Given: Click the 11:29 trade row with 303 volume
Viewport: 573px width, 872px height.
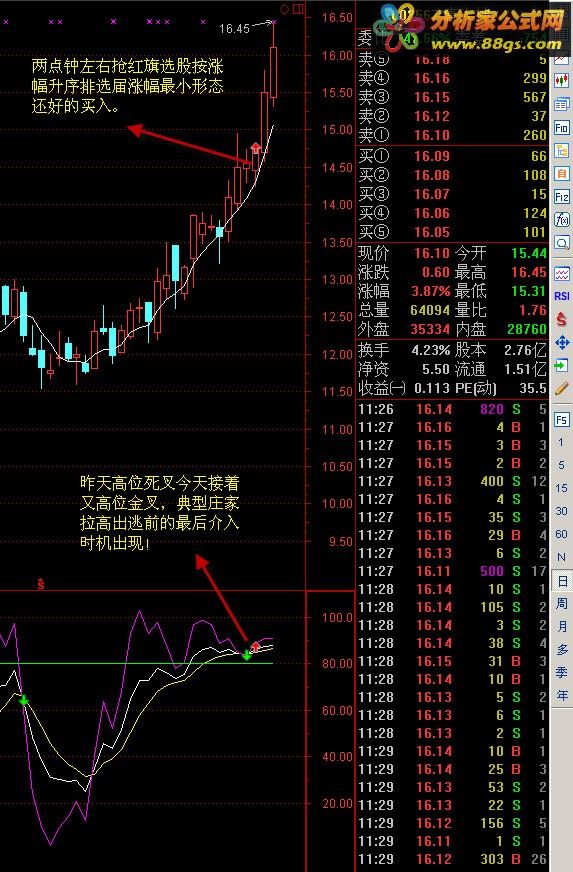Looking at the screenshot, I should point(452,859).
